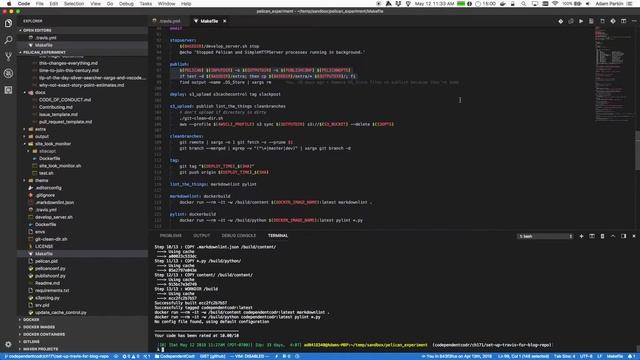Click the Tab Size indicator in status bar

[564, 356]
